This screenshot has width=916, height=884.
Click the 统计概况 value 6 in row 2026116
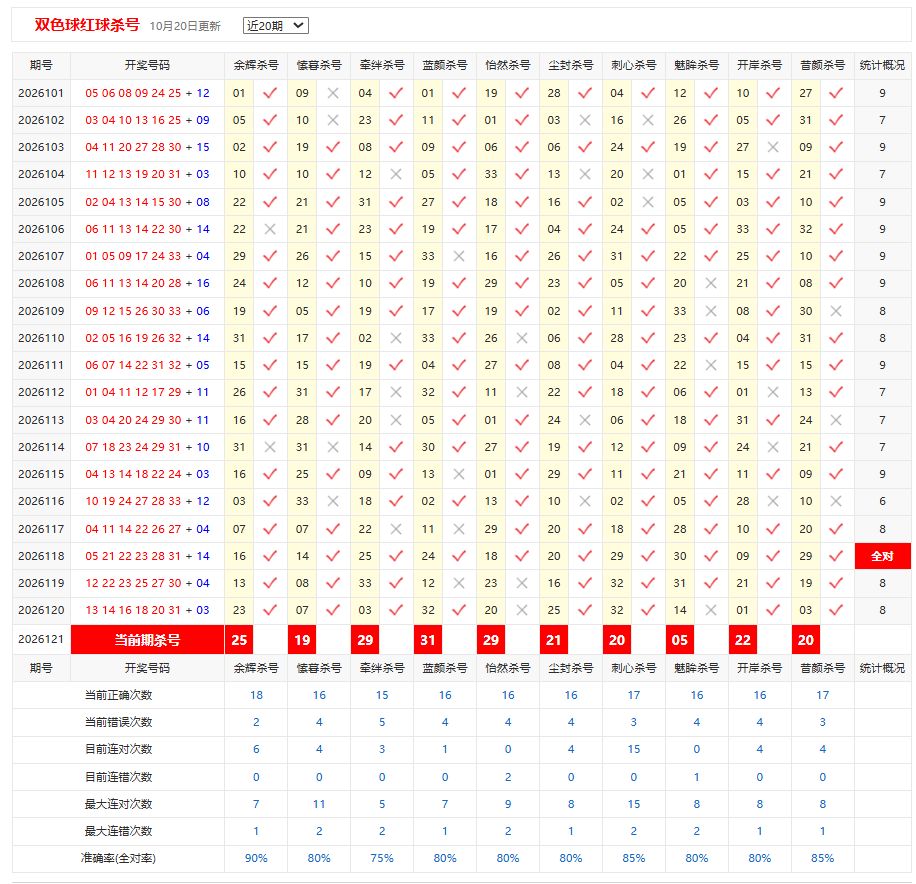tap(882, 501)
